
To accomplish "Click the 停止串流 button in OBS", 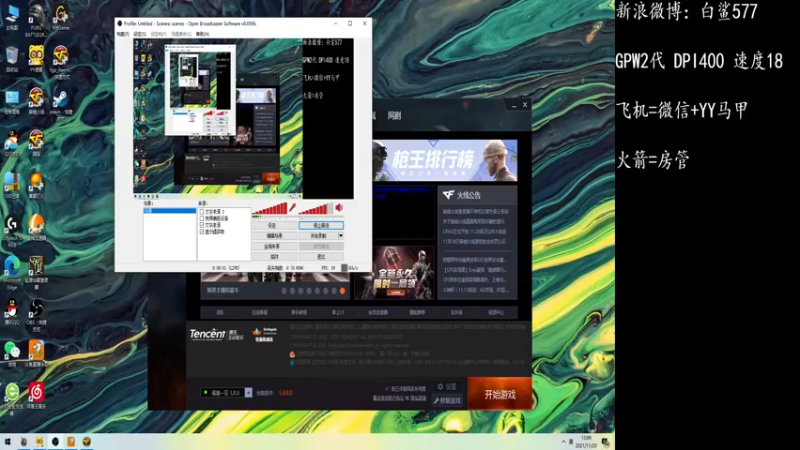I will [x=321, y=225].
